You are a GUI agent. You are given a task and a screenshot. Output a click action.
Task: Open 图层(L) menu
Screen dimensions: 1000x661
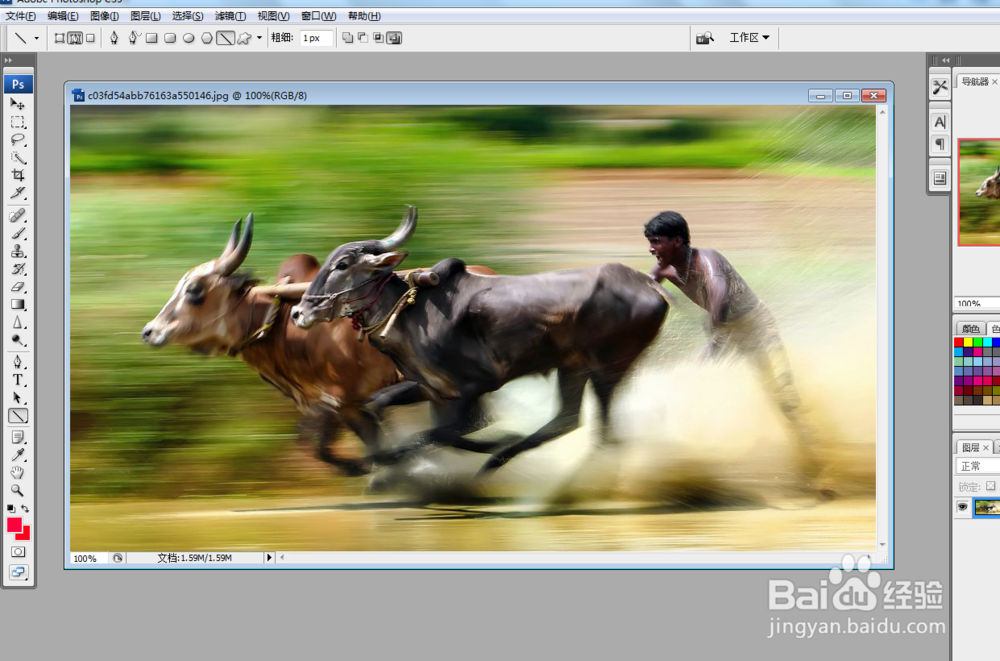(145, 16)
